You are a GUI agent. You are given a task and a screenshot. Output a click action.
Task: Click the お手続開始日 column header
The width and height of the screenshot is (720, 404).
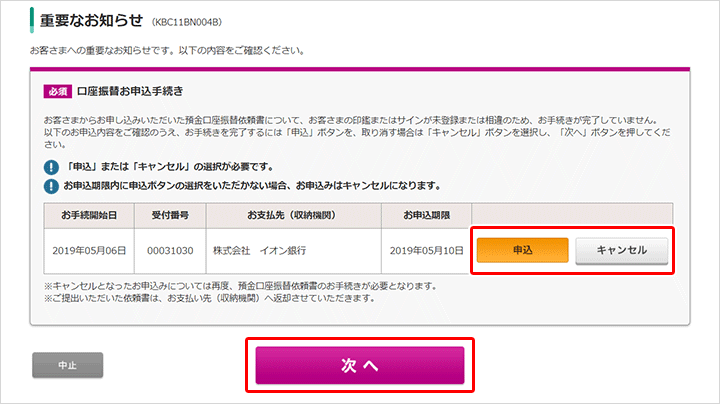[88, 214]
